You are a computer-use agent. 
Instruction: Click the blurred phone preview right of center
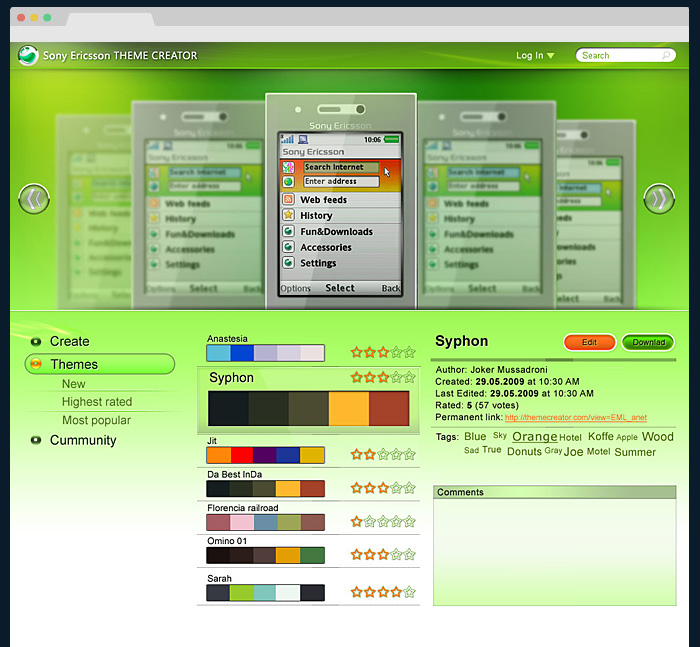pos(486,205)
